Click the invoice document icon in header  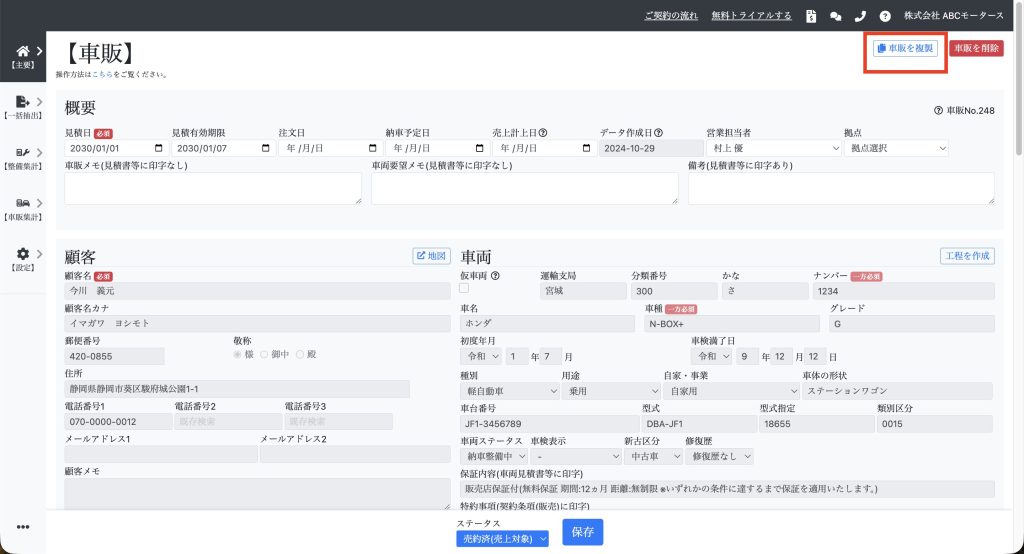[811, 16]
